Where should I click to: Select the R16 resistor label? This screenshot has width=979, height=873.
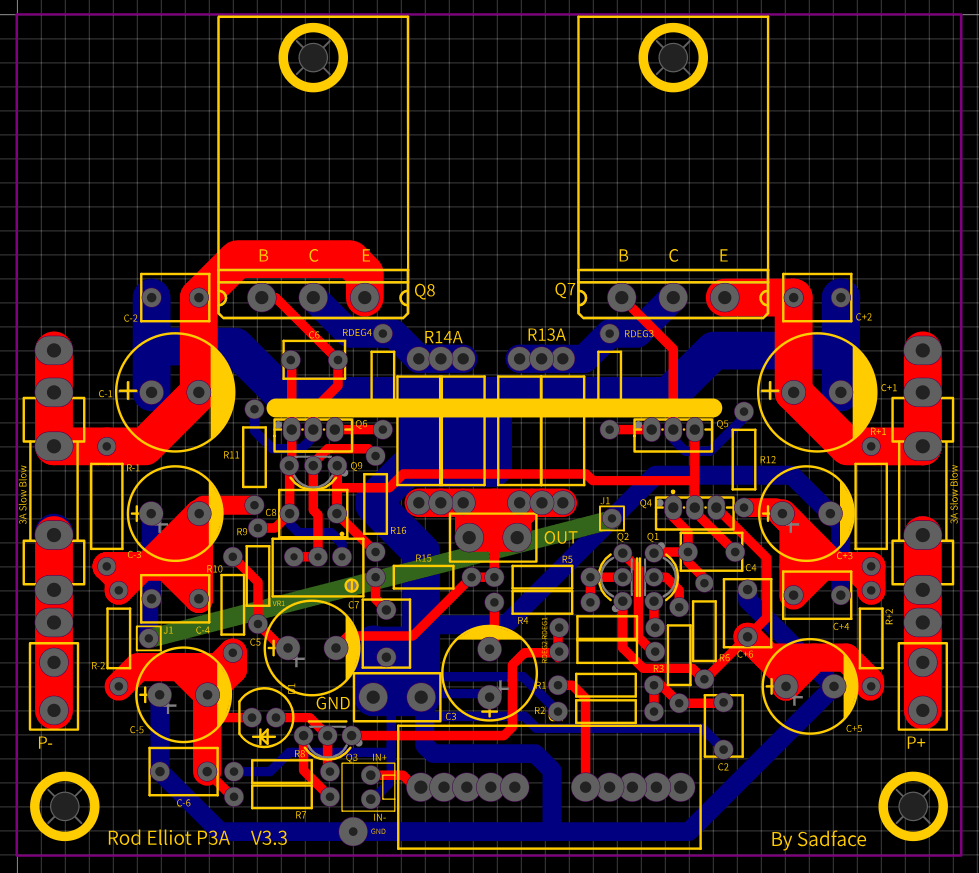pos(398,531)
